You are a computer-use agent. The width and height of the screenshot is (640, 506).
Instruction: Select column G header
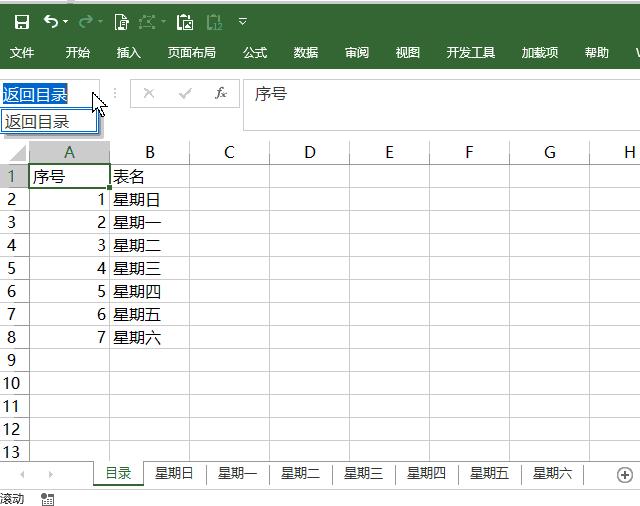(x=549, y=152)
